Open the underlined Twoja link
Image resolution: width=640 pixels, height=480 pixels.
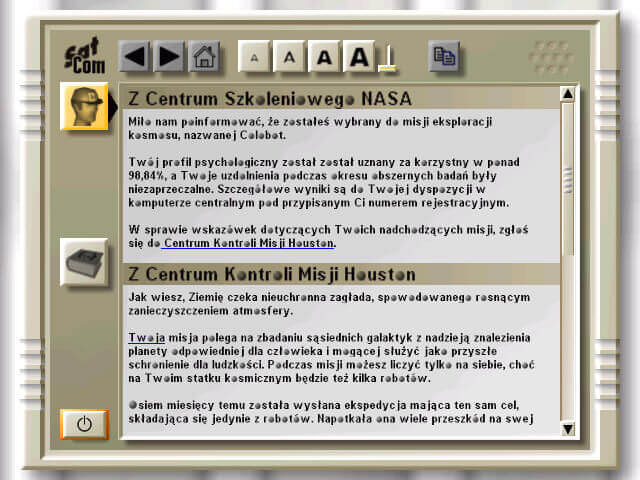pyautogui.click(x=147, y=338)
